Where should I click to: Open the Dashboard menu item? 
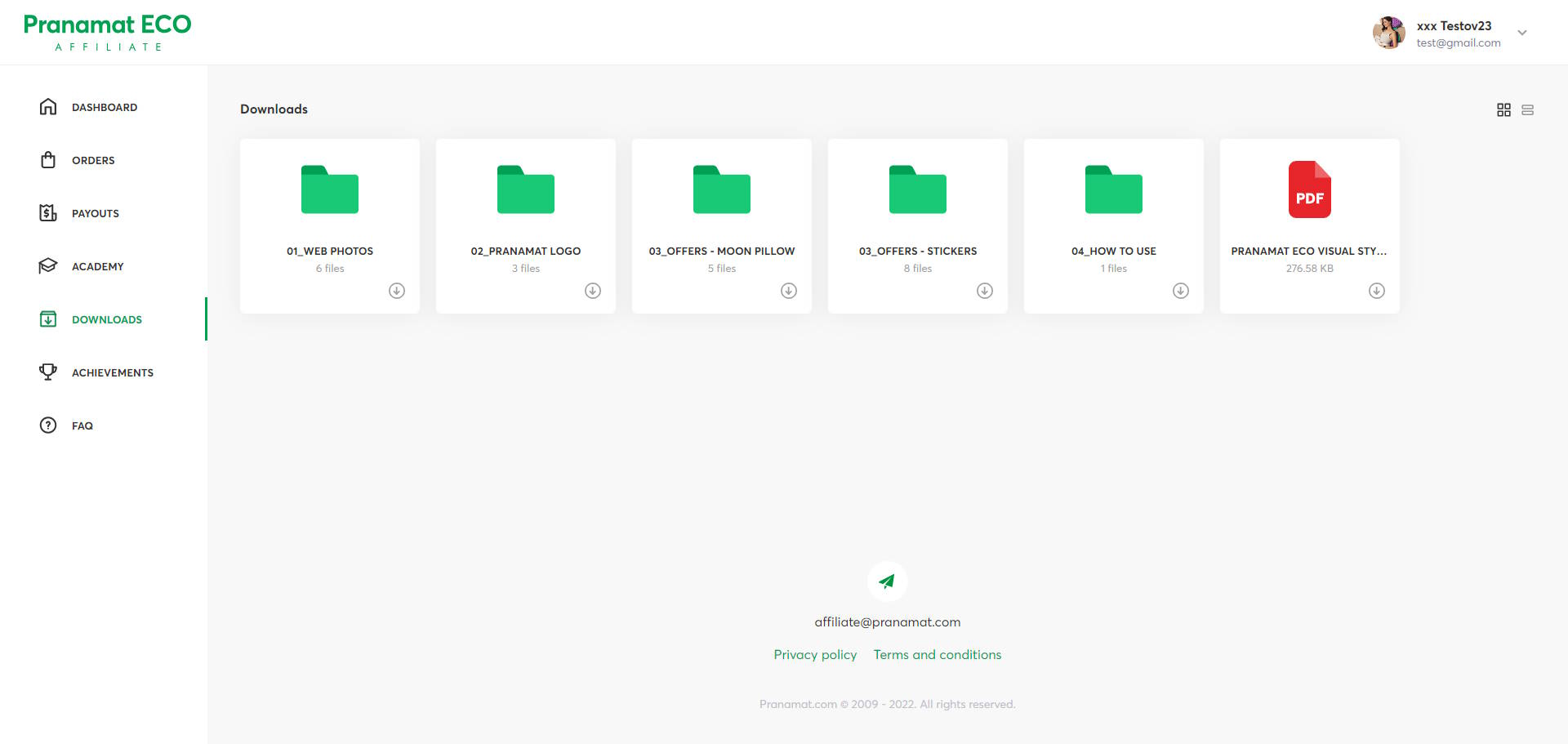tap(104, 108)
